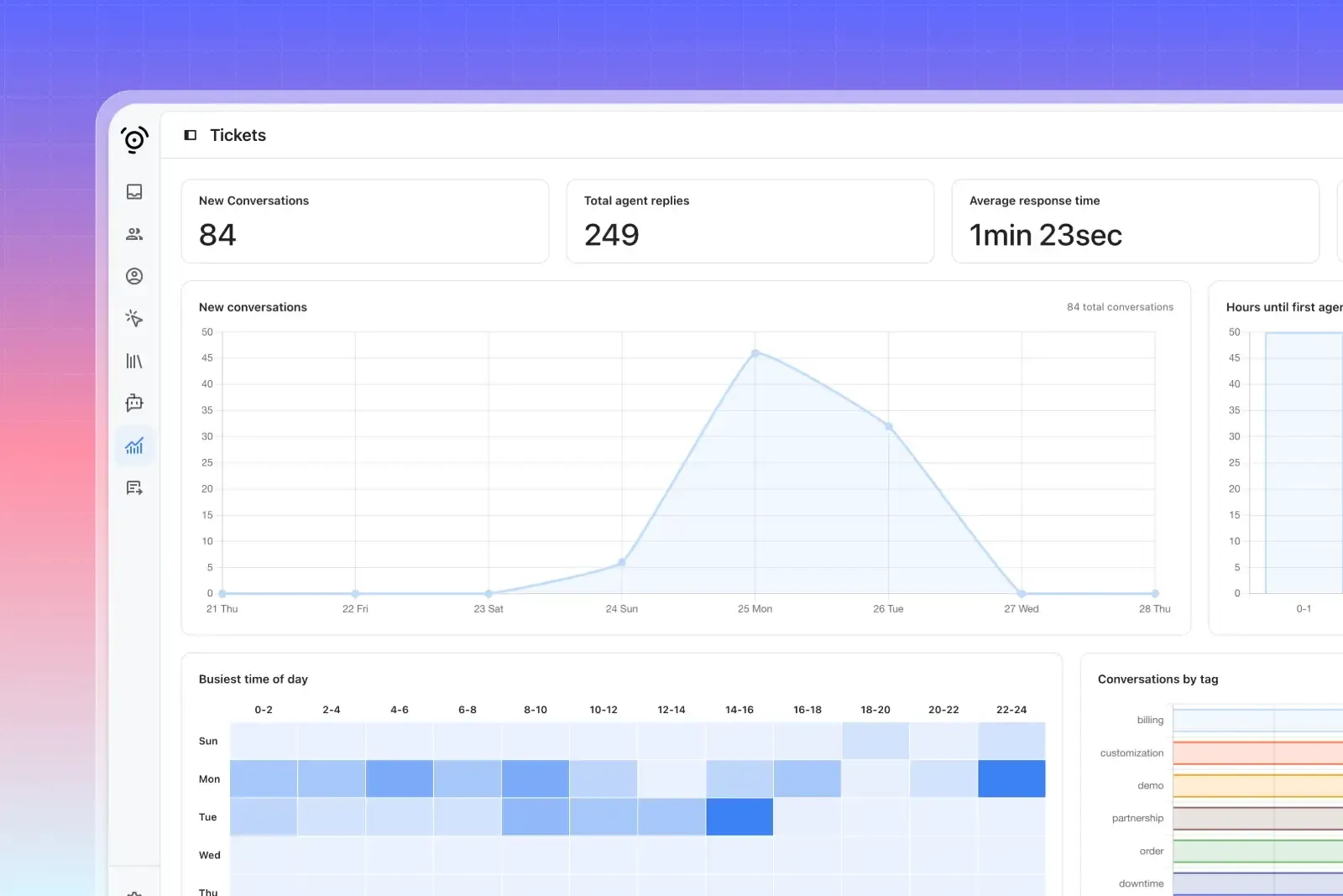Open the chatbot icon in sidebar
1343x896 pixels.
click(x=134, y=403)
